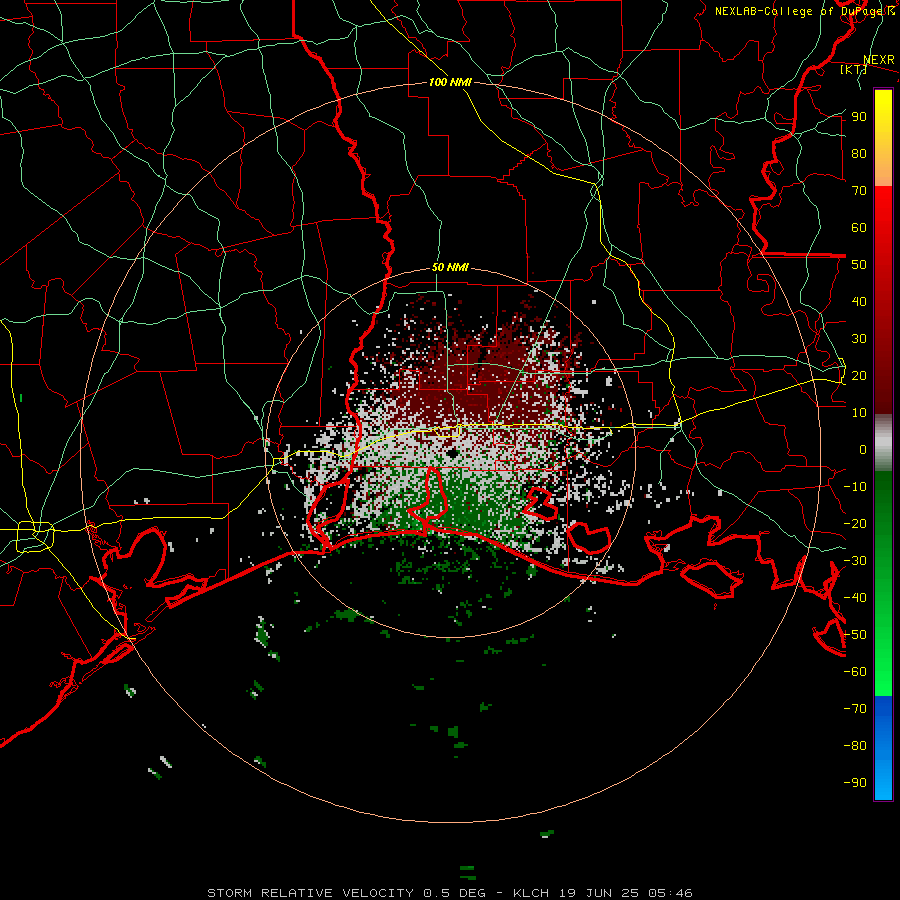Screen dimensions: 900x900
Task: Click the -40 value on velocity scale
Action: click(x=855, y=598)
